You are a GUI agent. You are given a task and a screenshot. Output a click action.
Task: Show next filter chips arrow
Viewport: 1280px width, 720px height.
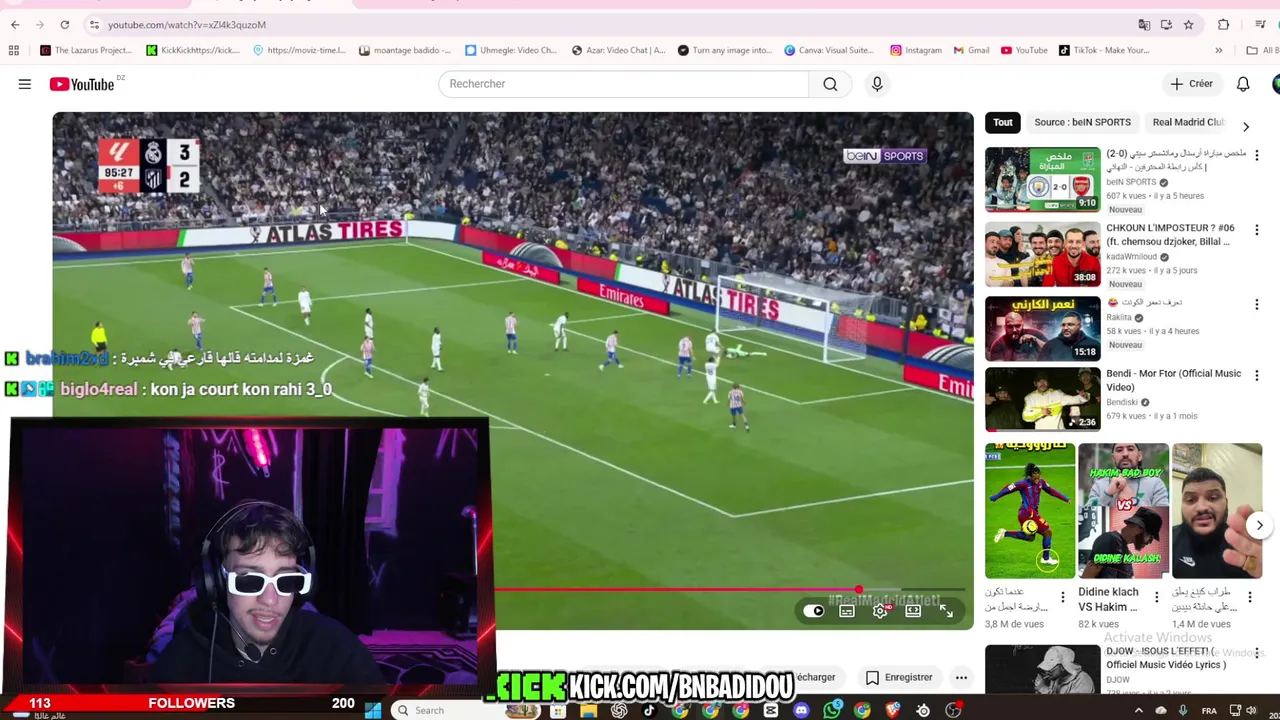(x=1245, y=127)
